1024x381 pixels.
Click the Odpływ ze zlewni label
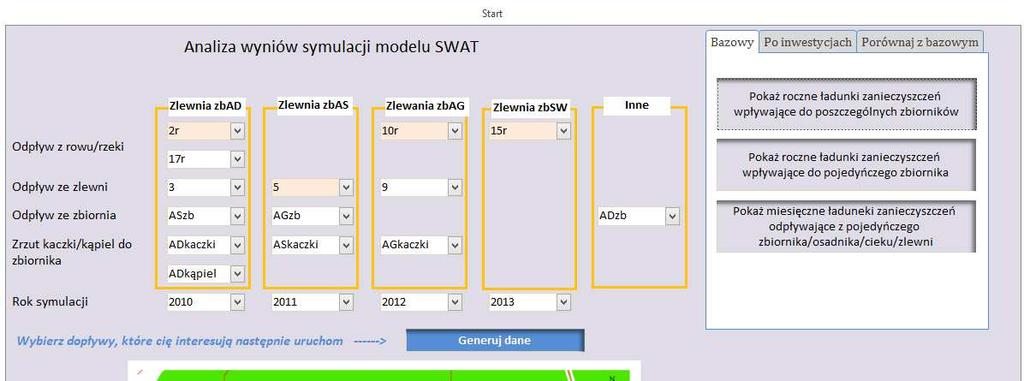pyautogui.click(x=60, y=187)
